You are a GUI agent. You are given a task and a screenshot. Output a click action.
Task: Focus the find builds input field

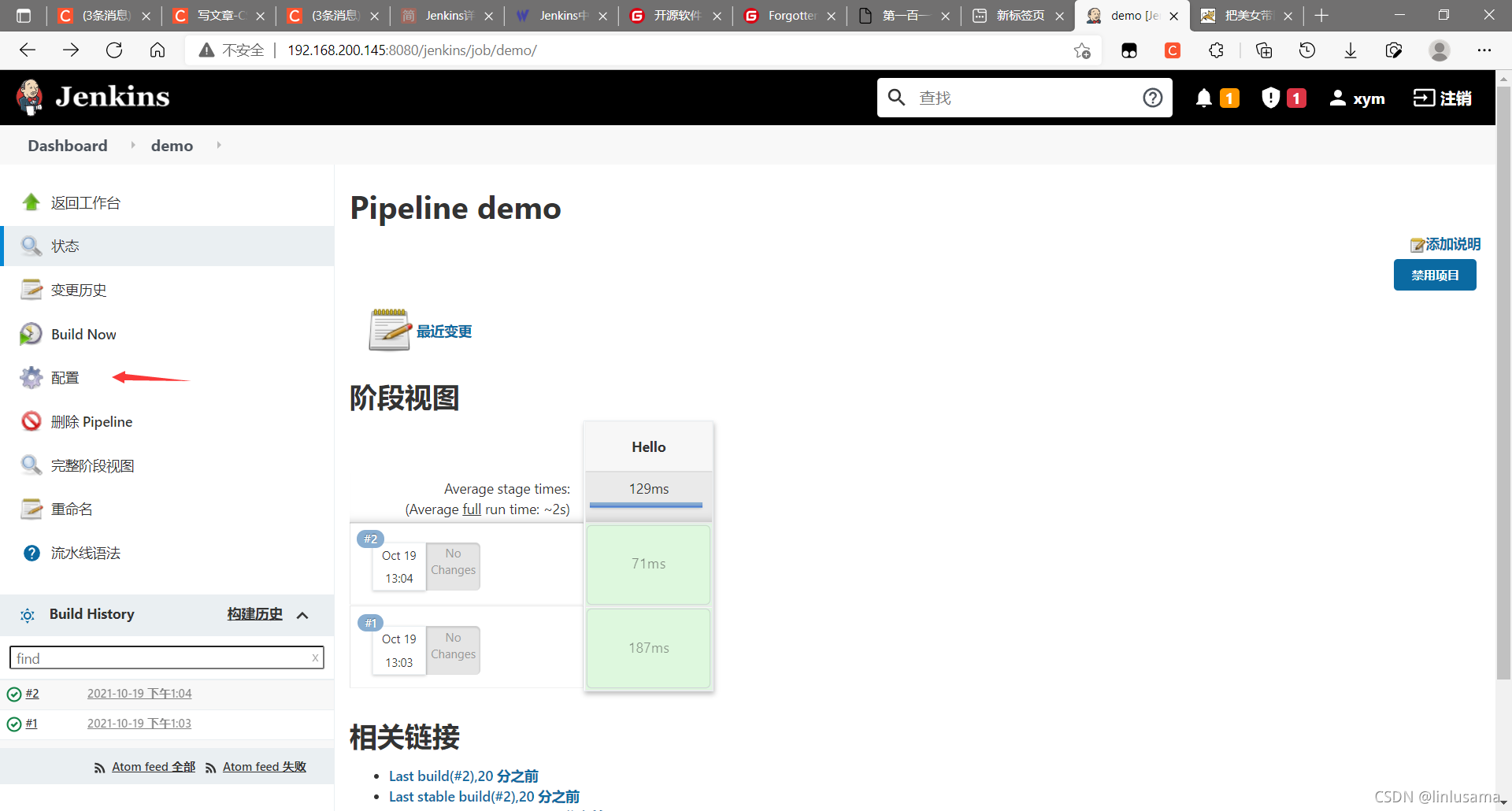(x=166, y=657)
